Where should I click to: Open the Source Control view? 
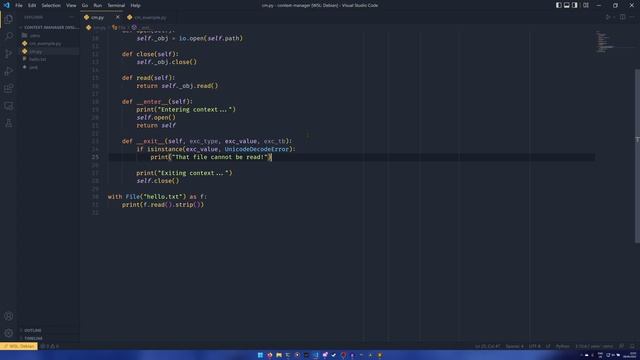tap(9, 53)
